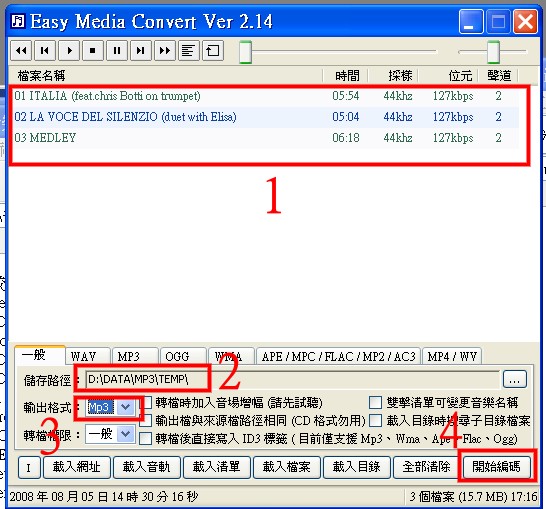Screen dimensions: 546x509
Task: Start playback with the play button
Action: [69, 51]
